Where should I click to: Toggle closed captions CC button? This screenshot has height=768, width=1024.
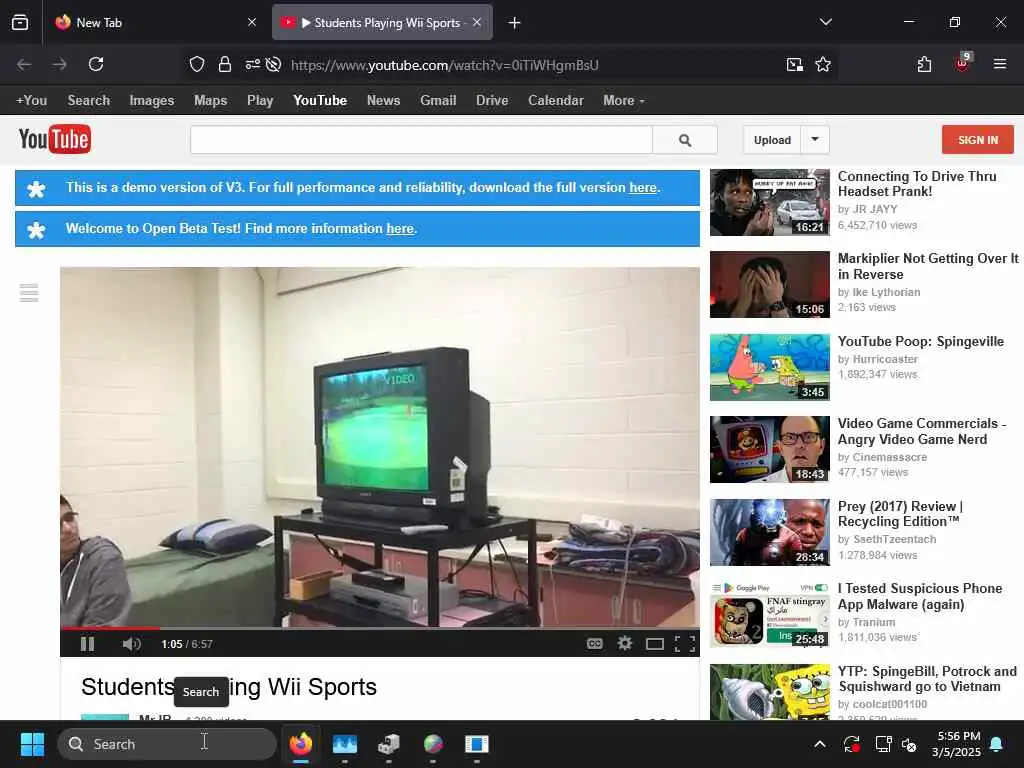point(594,644)
